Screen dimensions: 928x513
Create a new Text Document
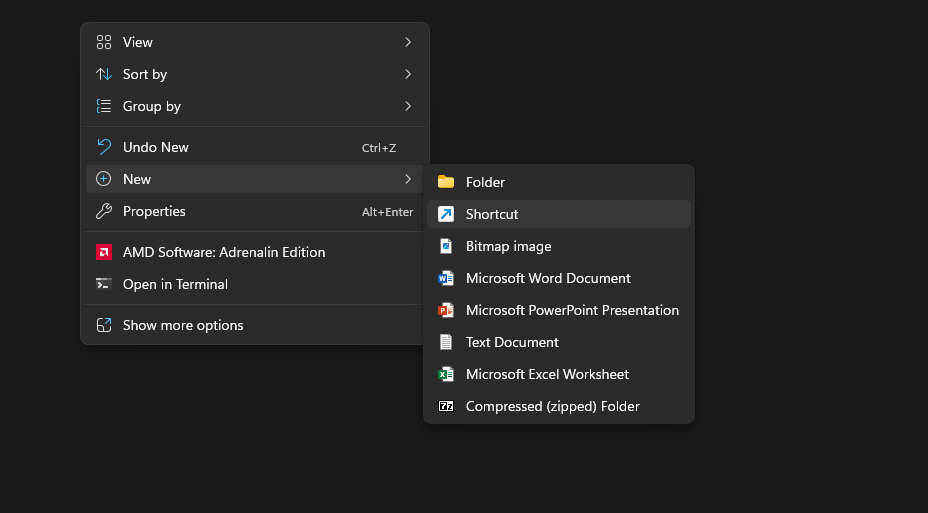[x=559, y=342]
